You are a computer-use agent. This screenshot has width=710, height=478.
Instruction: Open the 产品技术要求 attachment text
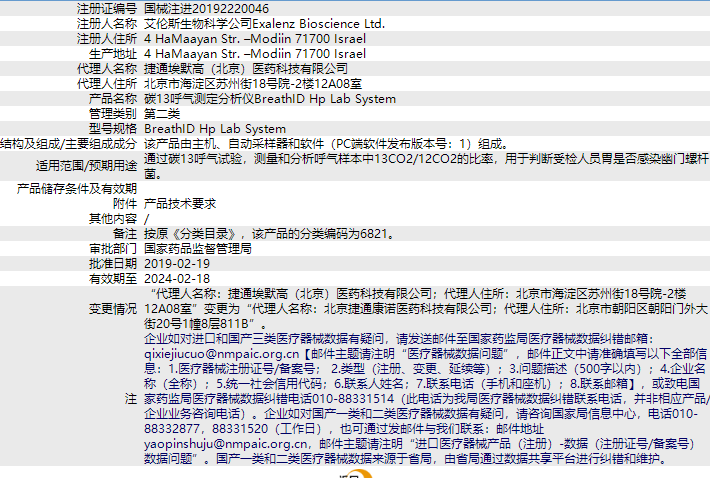(180, 204)
